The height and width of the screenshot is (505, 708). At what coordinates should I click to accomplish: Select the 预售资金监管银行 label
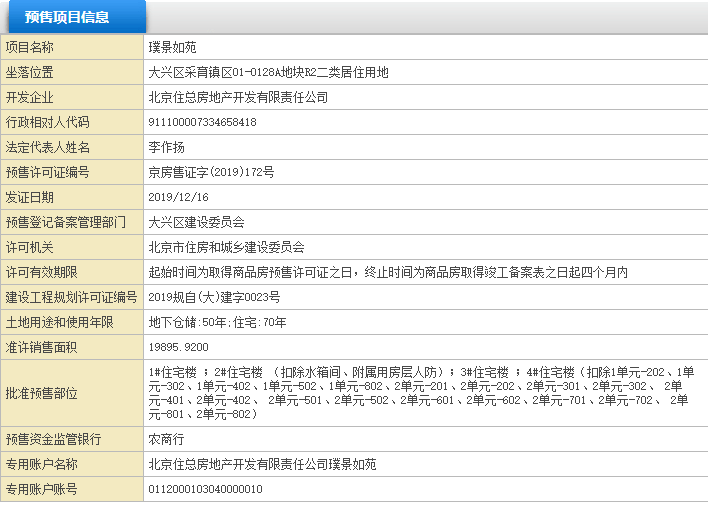click(x=53, y=439)
